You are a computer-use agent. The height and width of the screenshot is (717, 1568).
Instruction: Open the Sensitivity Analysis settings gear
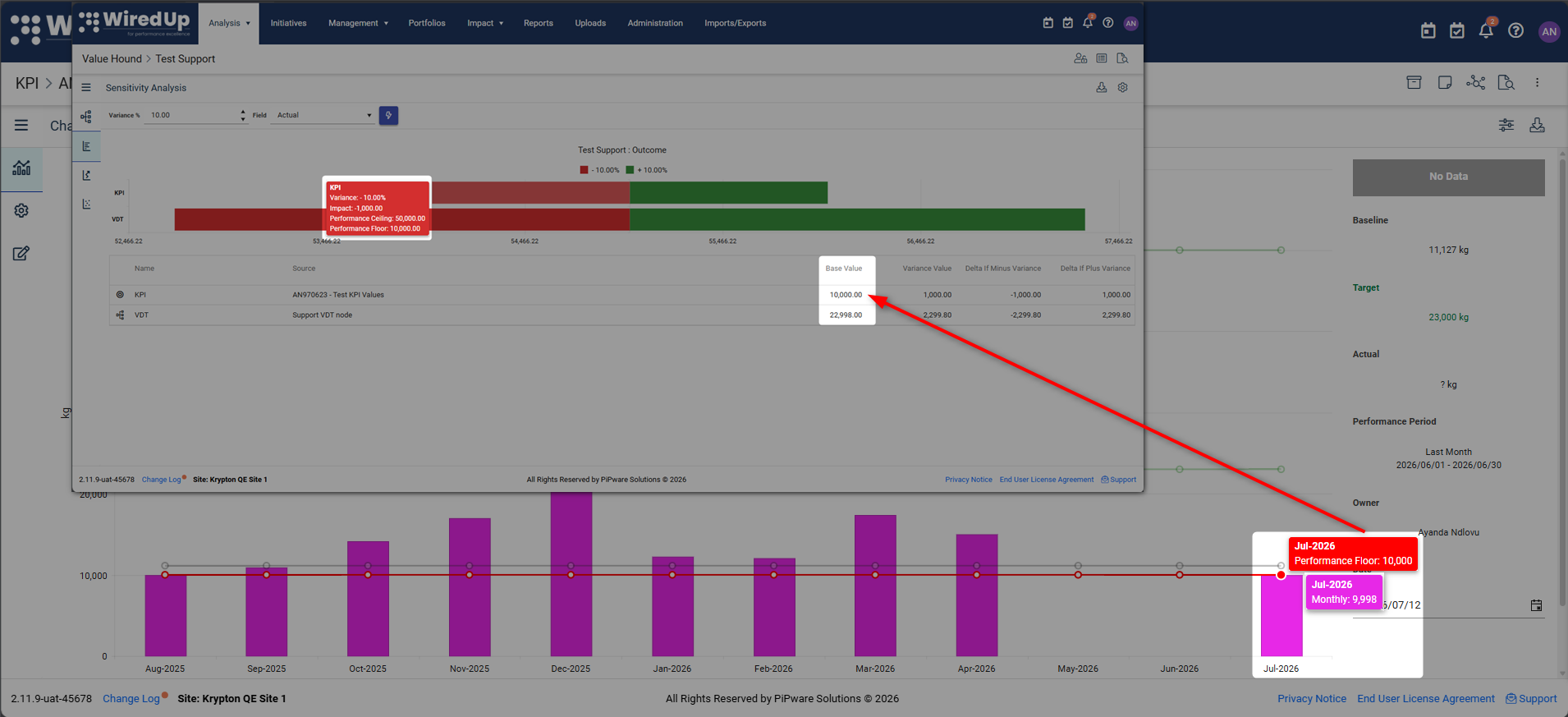(1123, 87)
